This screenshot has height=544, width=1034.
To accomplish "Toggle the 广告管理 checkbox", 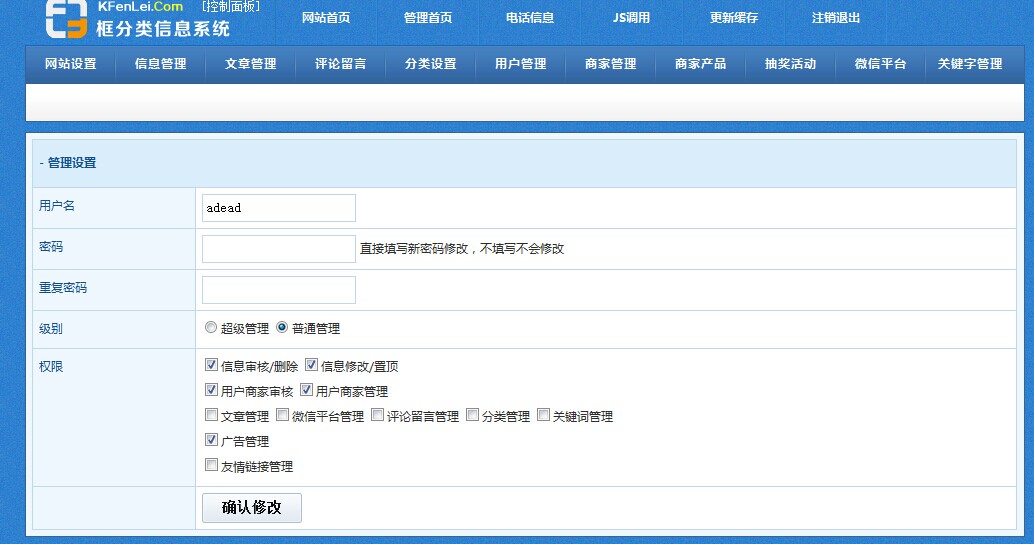I will point(211,440).
